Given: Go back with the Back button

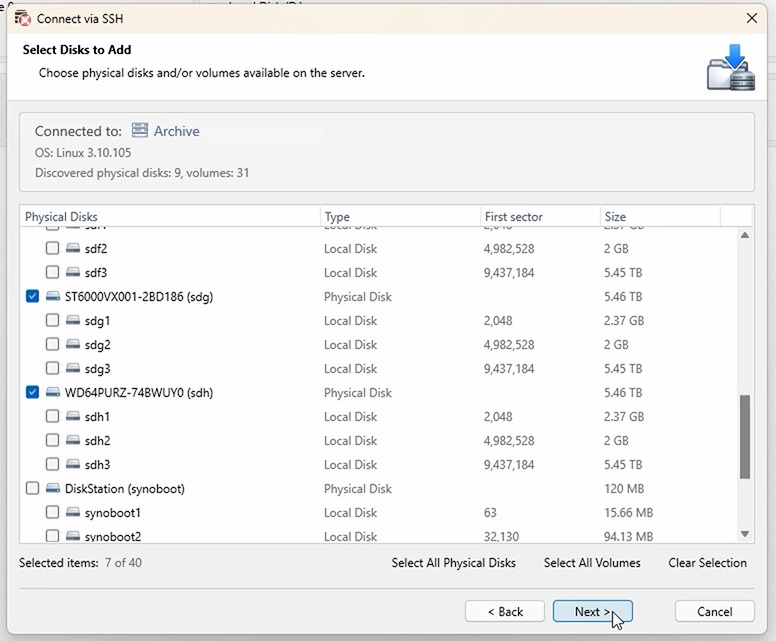Looking at the screenshot, I should pyautogui.click(x=505, y=611).
